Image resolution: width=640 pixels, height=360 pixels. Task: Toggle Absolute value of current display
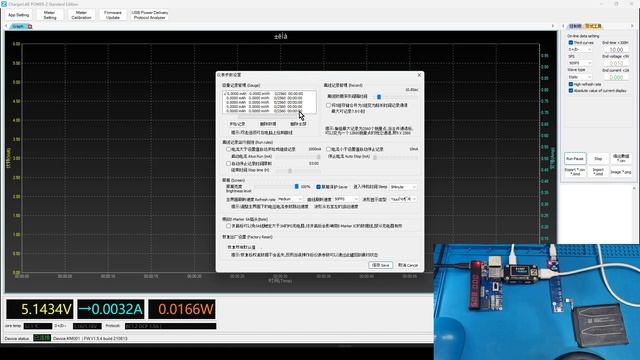[571, 91]
